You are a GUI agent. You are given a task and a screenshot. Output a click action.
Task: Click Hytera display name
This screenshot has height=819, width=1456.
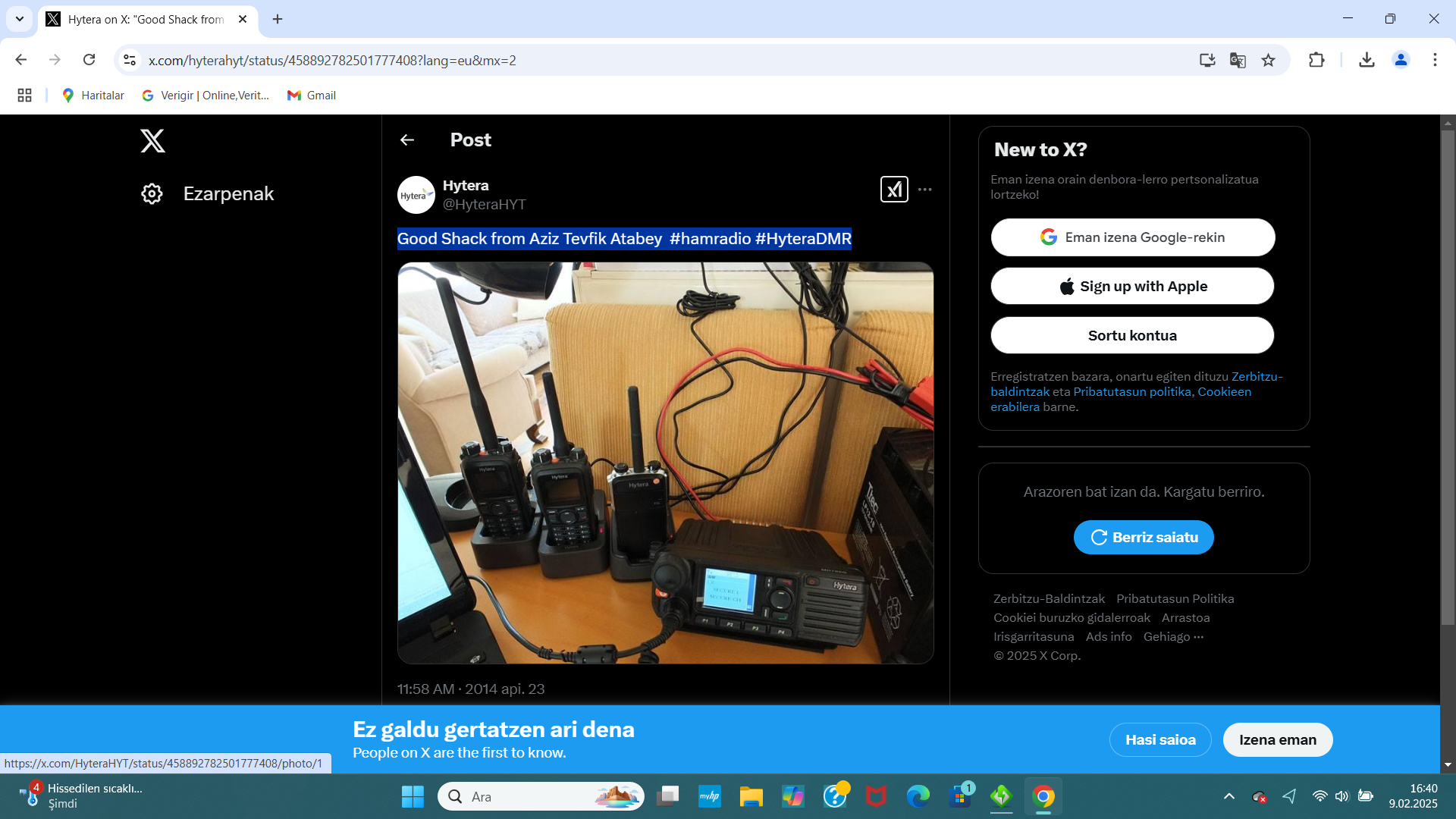pos(466,186)
